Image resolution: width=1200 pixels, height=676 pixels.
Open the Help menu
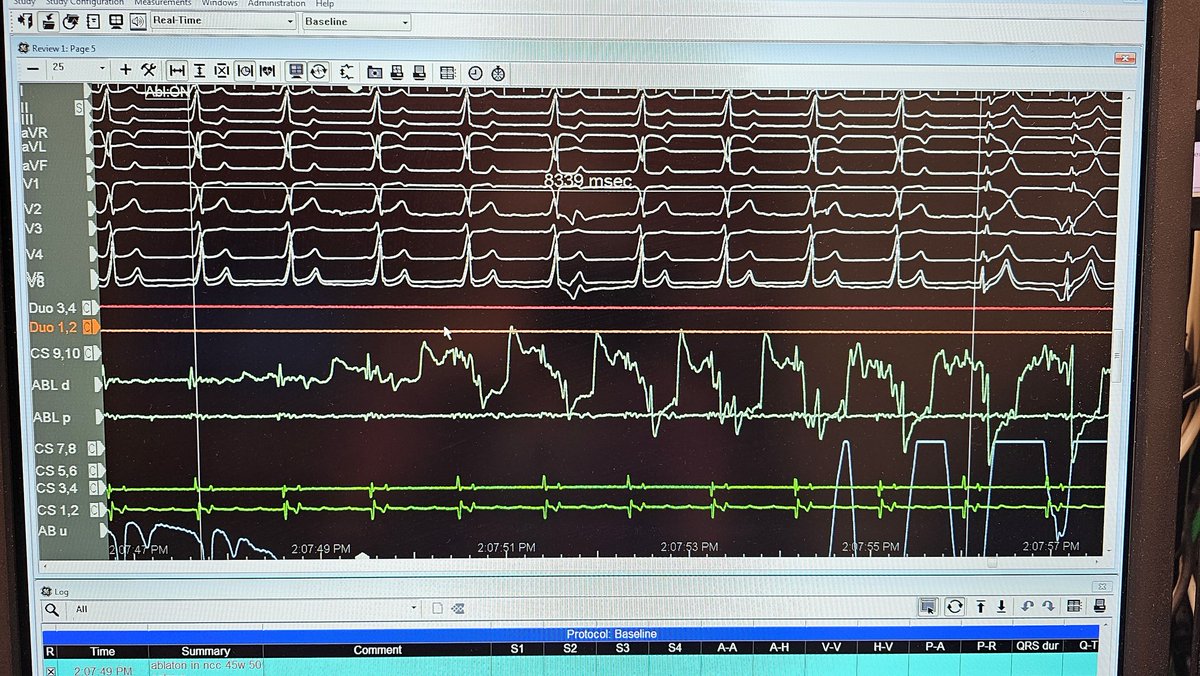324,3
